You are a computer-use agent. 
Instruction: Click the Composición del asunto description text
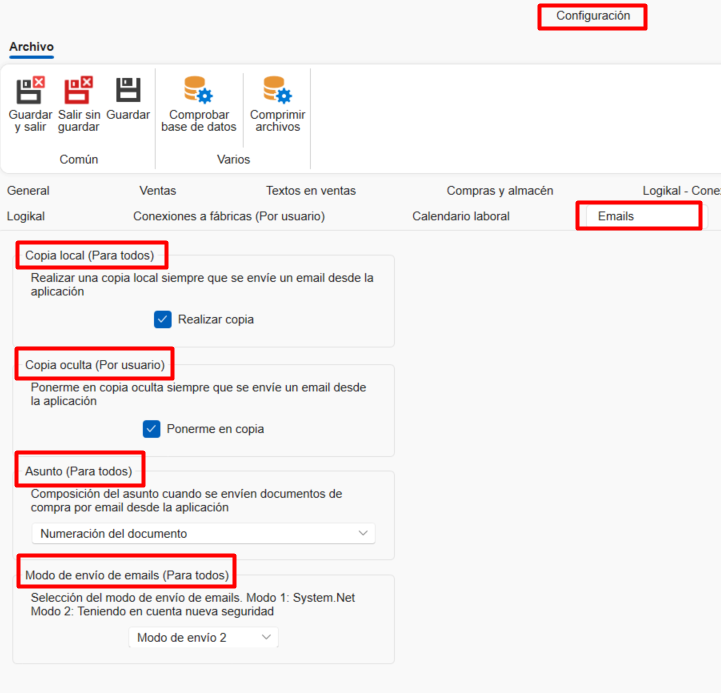coord(186,500)
